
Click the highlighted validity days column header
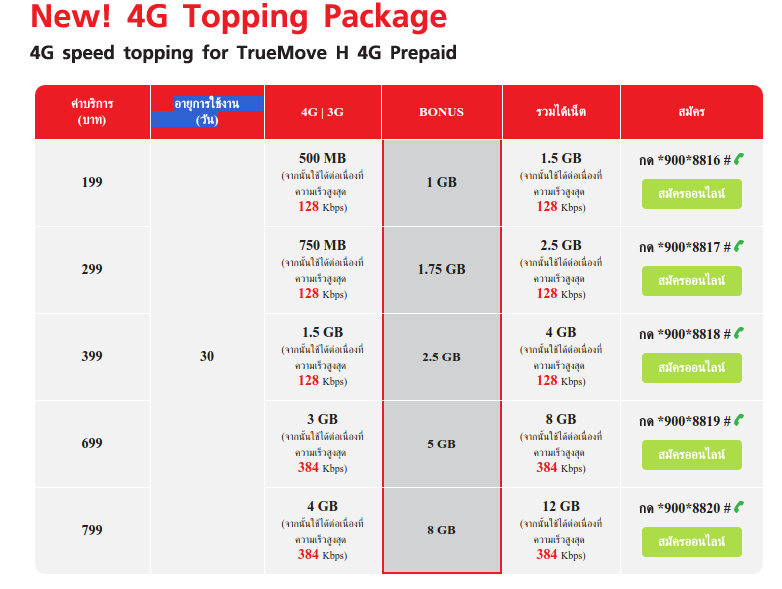207,112
